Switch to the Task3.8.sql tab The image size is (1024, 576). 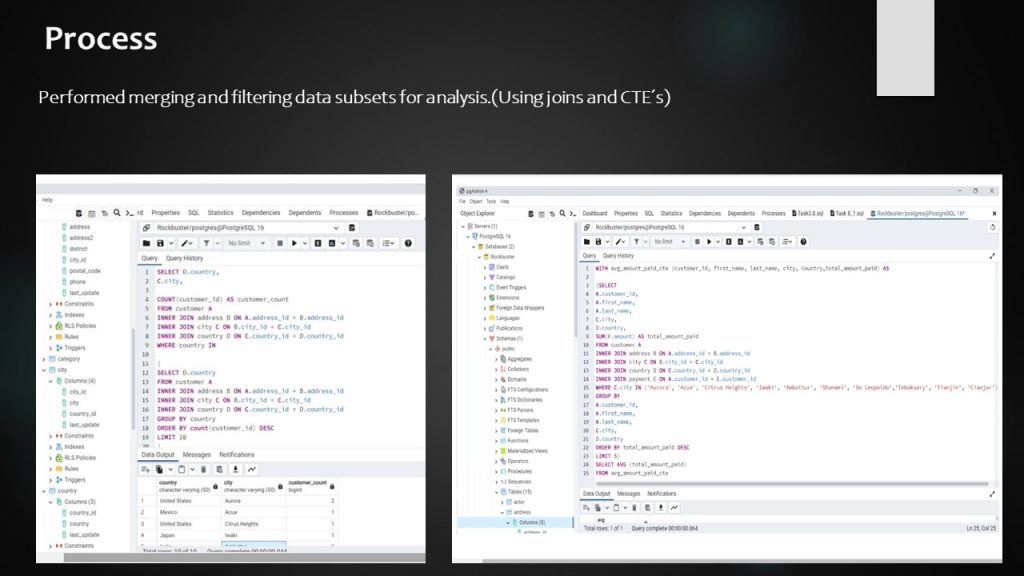point(808,213)
